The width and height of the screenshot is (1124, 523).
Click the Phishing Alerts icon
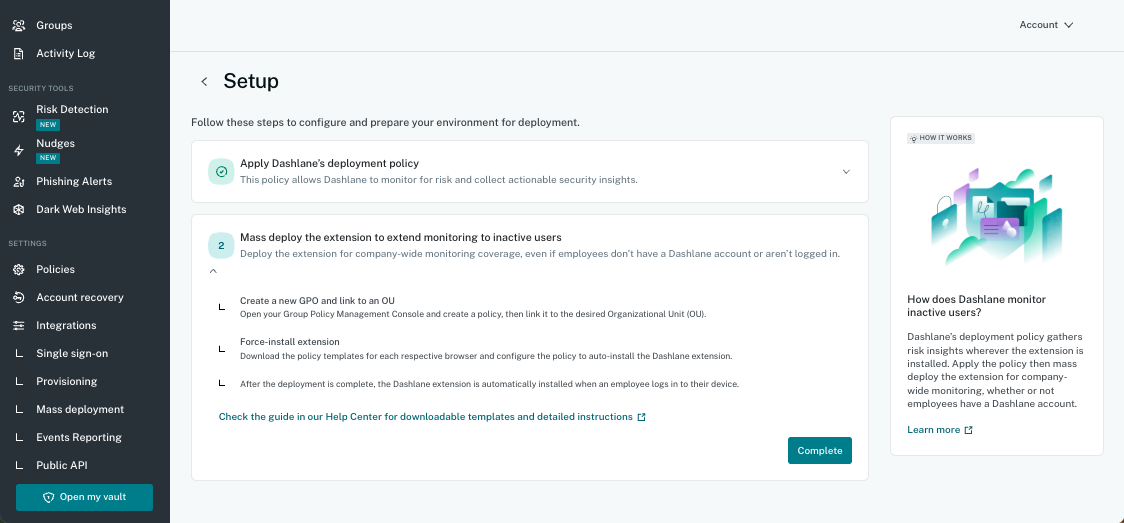pyautogui.click(x=19, y=182)
